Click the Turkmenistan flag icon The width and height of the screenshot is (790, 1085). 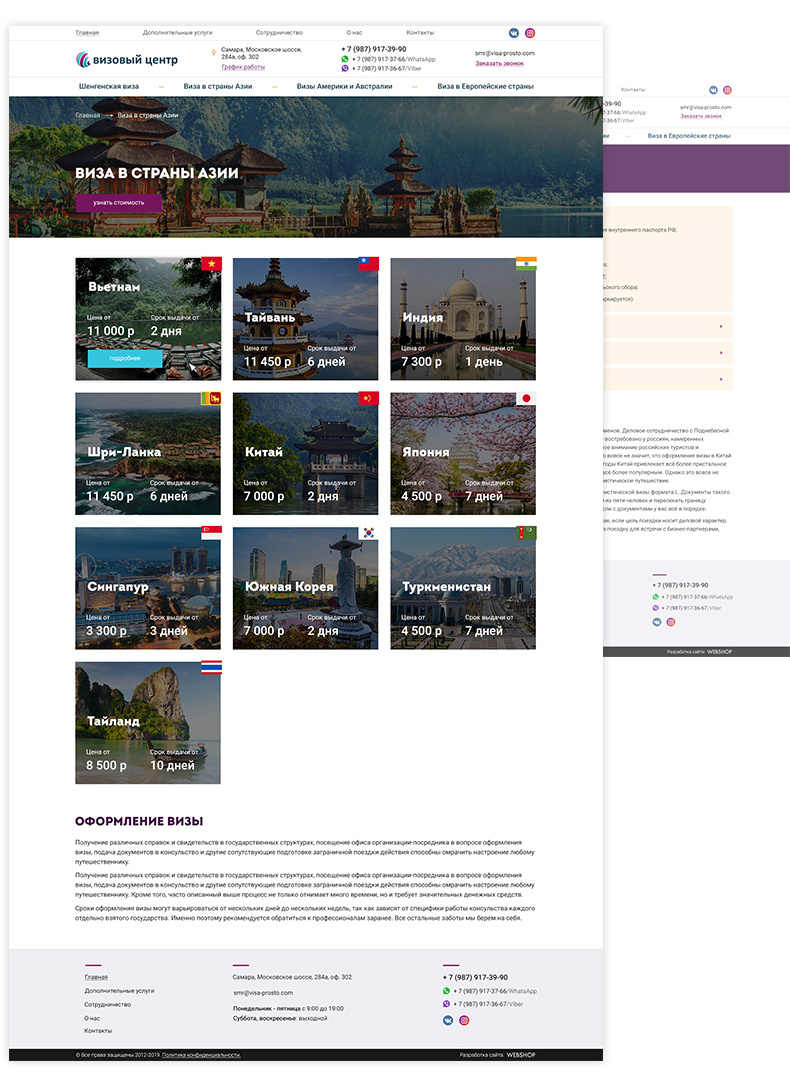526,533
